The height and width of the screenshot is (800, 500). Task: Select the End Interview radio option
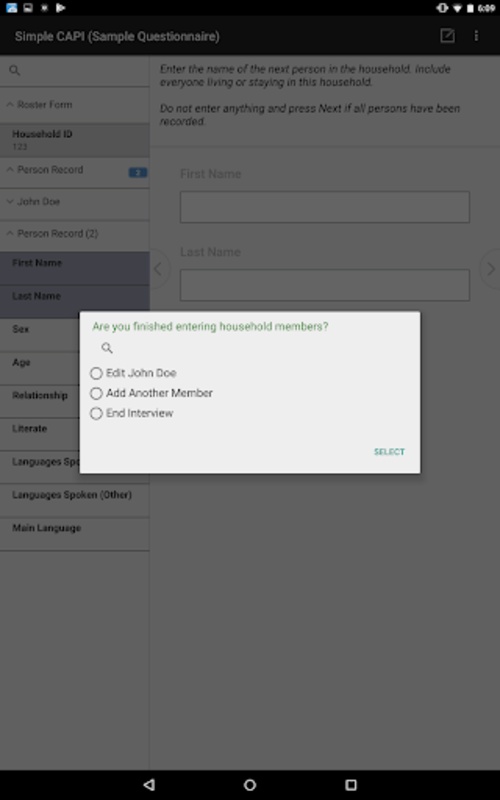pyautogui.click(x=132, y=413)
